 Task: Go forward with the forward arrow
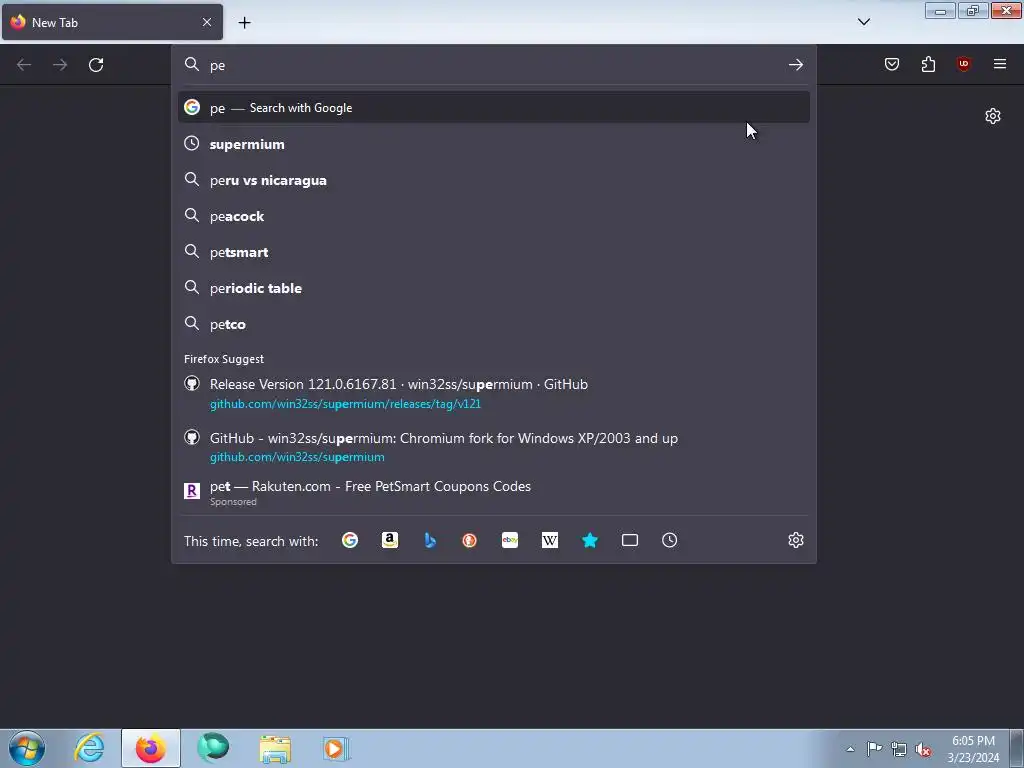(60, 65)
